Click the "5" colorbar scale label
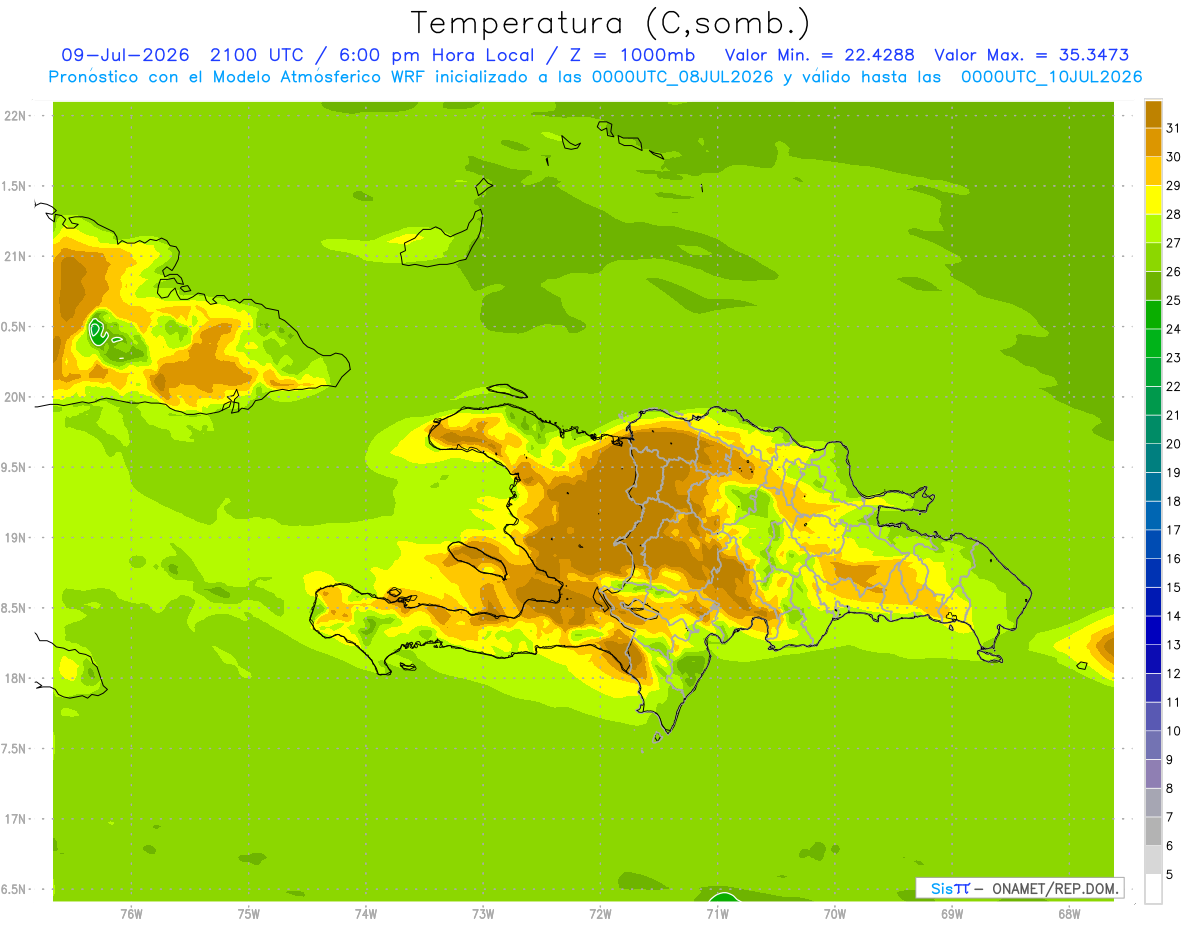 pyautogui.click(x=1169, y=874)
